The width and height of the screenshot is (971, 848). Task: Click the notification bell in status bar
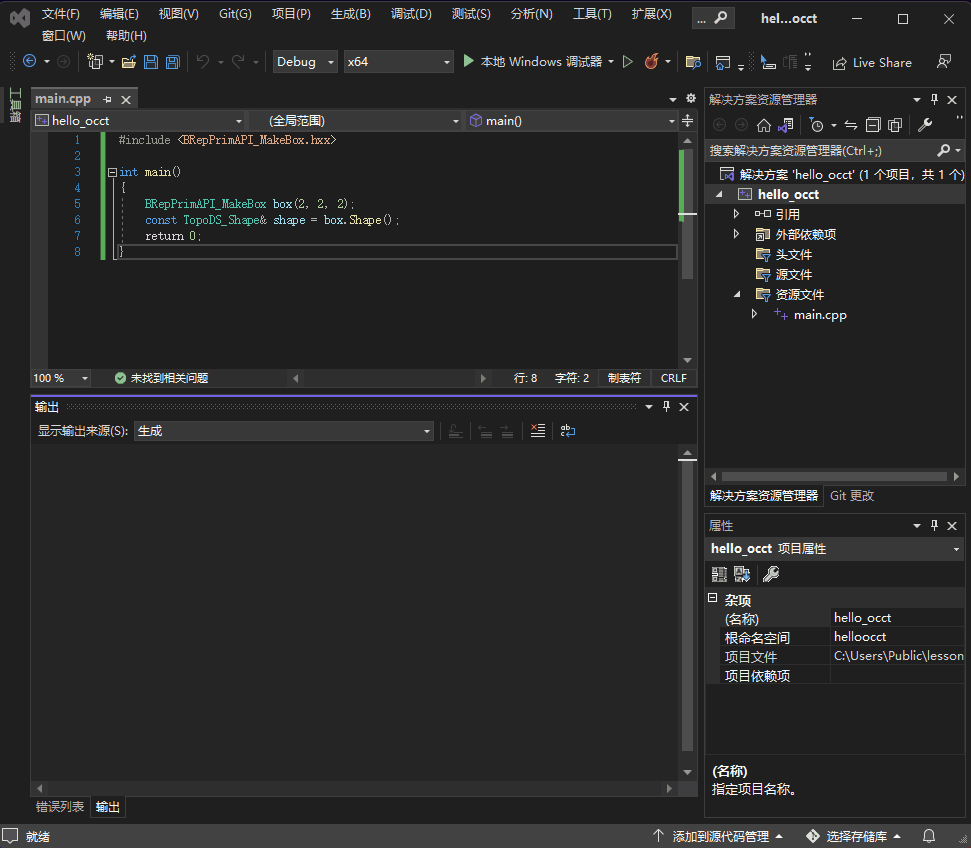point(929,836)
